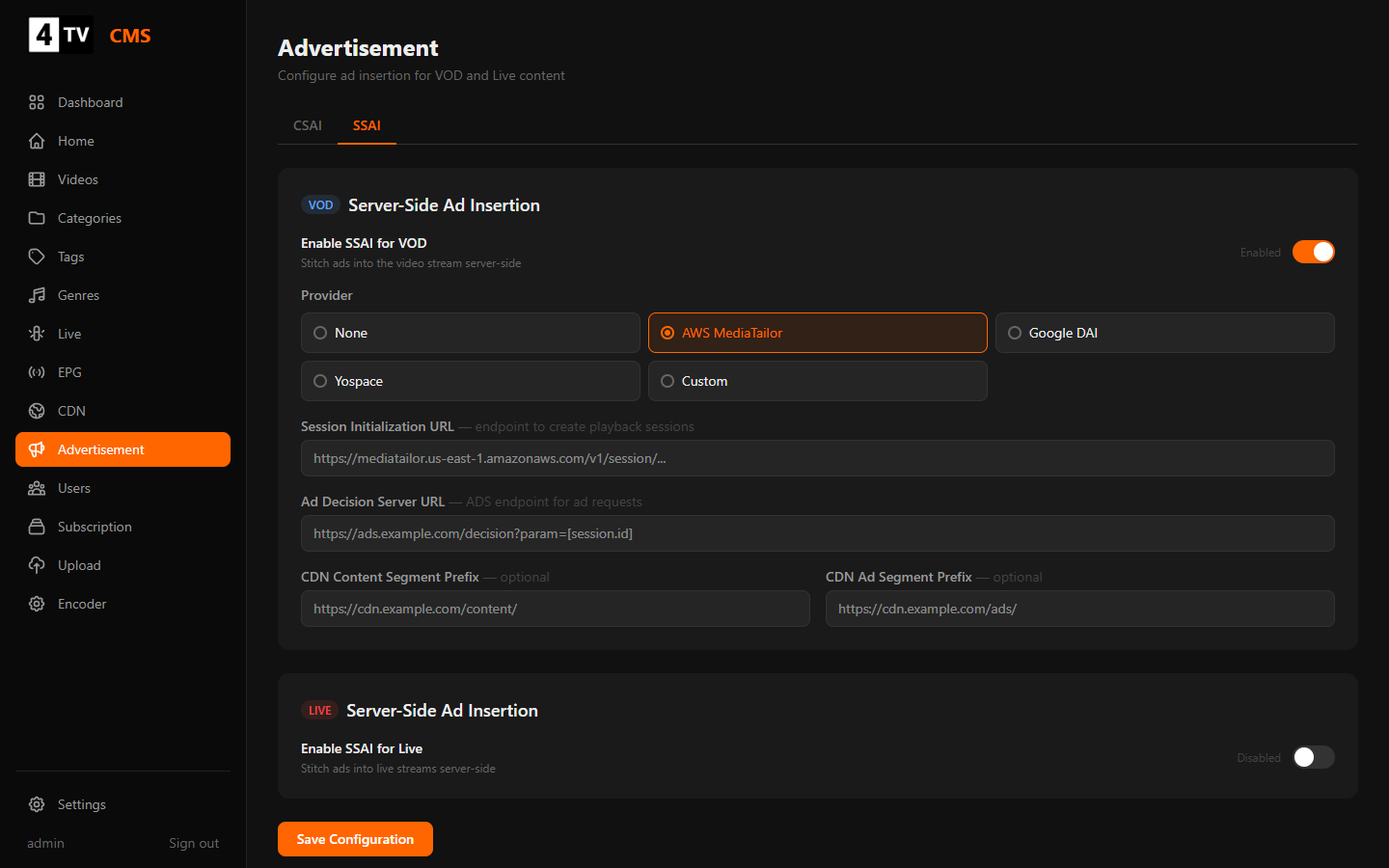This screenshot has width=1389, height=868.
Task: Click the Subscription card icon
Action: tap(37, 527)
